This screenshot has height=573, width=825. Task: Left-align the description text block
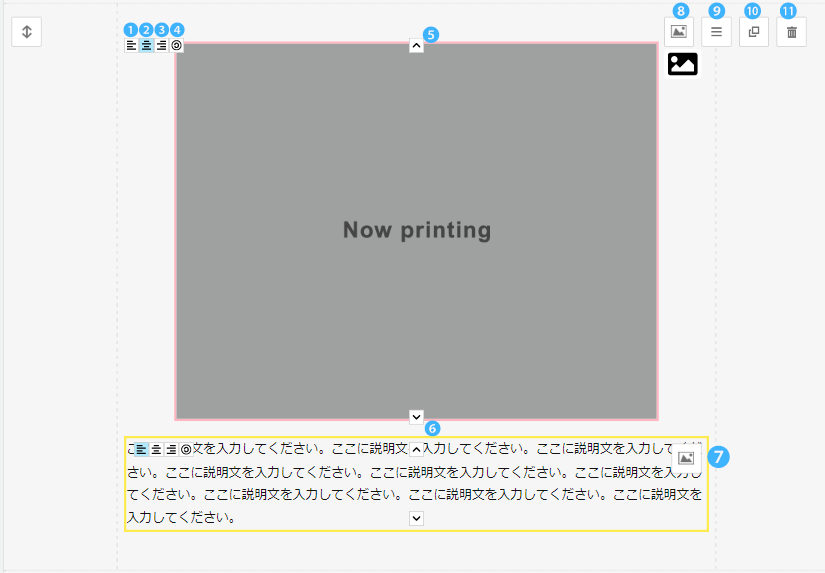[141, 450]
